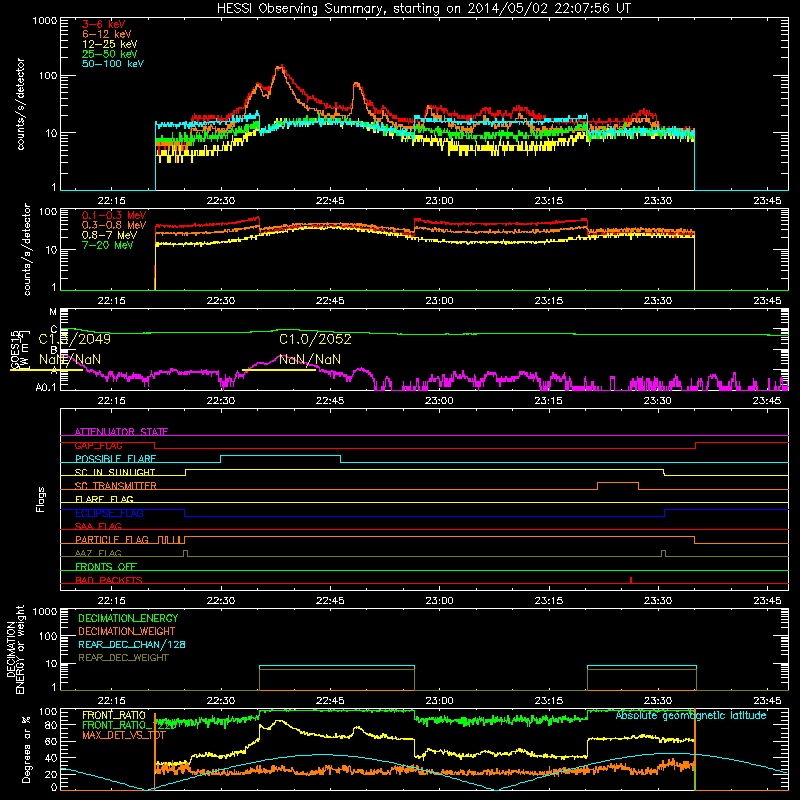The image size is (800, 800).
Task: Click the 'Degrees or %' axis title
Action: tap(26, 750)
